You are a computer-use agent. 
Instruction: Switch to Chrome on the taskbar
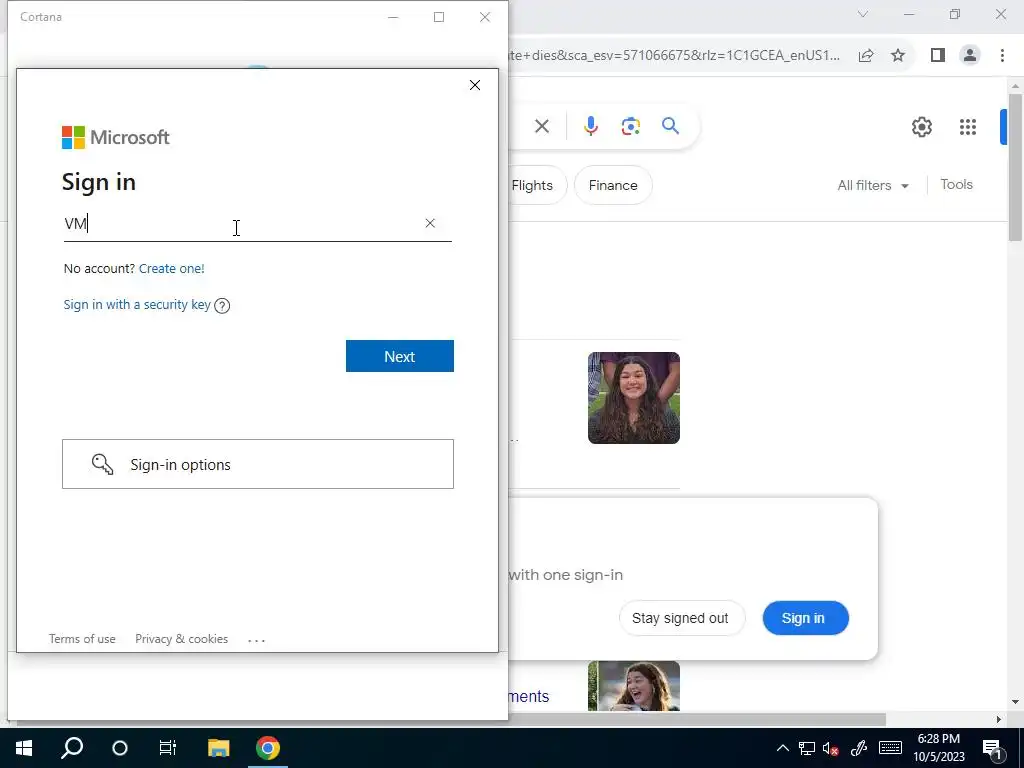click(x=268, y=748)
